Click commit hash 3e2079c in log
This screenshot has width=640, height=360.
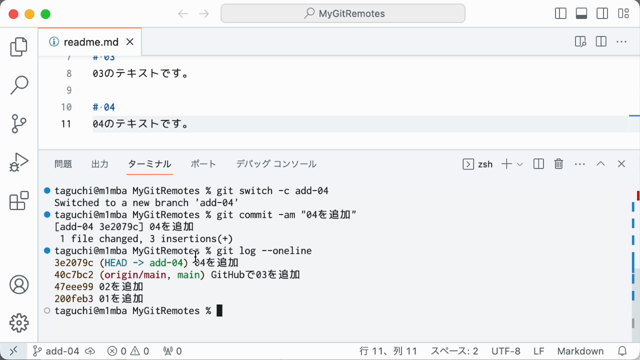pyautogui.click(x=73, y=263)
